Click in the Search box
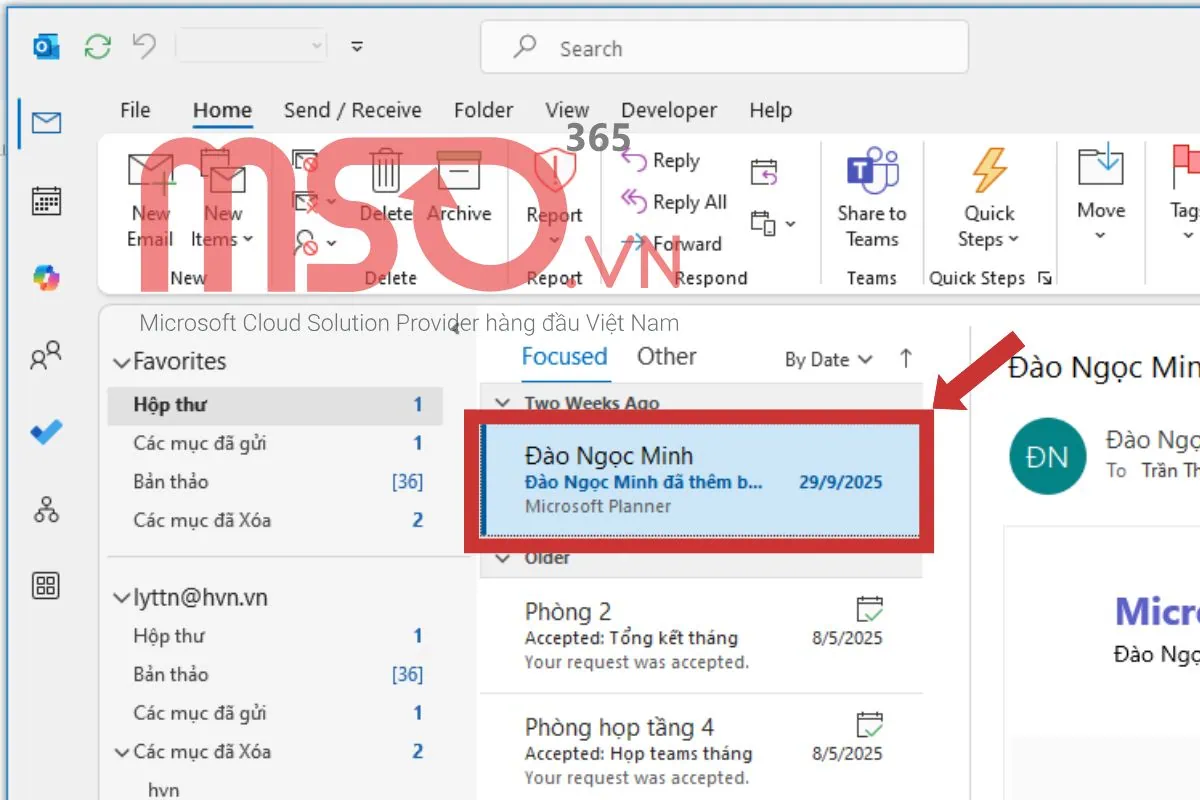Image resolution: width=1200 pixels, height=800 pixels. 724,48
